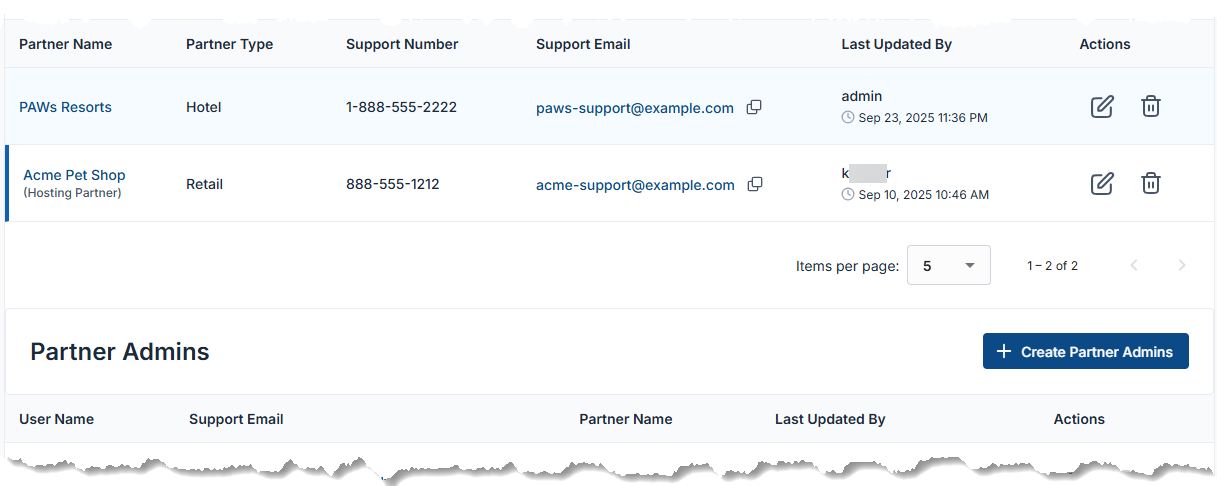This screenshot has width=1217, height=486.
Task: Click Last Updated By header in partners table
Action: [896, 44]
